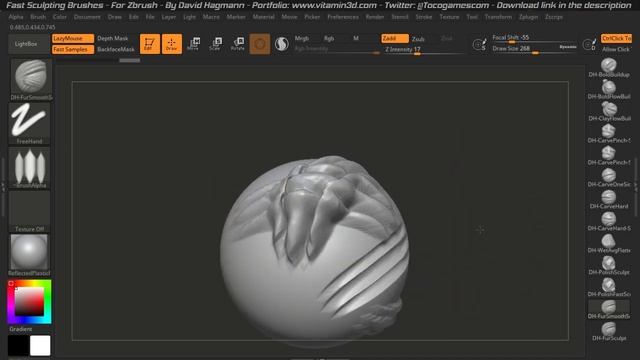This screenshot has height=360, width=640.
Task: Select the Move tool icon
Action: point(193,44)
